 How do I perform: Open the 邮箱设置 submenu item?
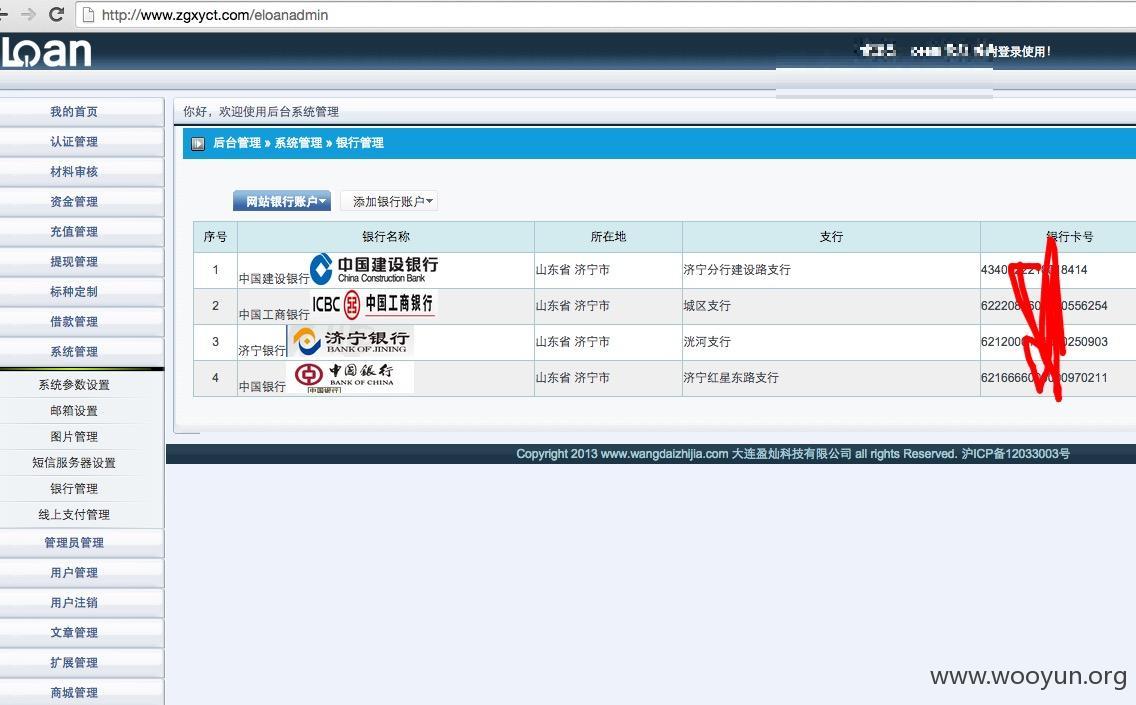[x=74, y=411]
